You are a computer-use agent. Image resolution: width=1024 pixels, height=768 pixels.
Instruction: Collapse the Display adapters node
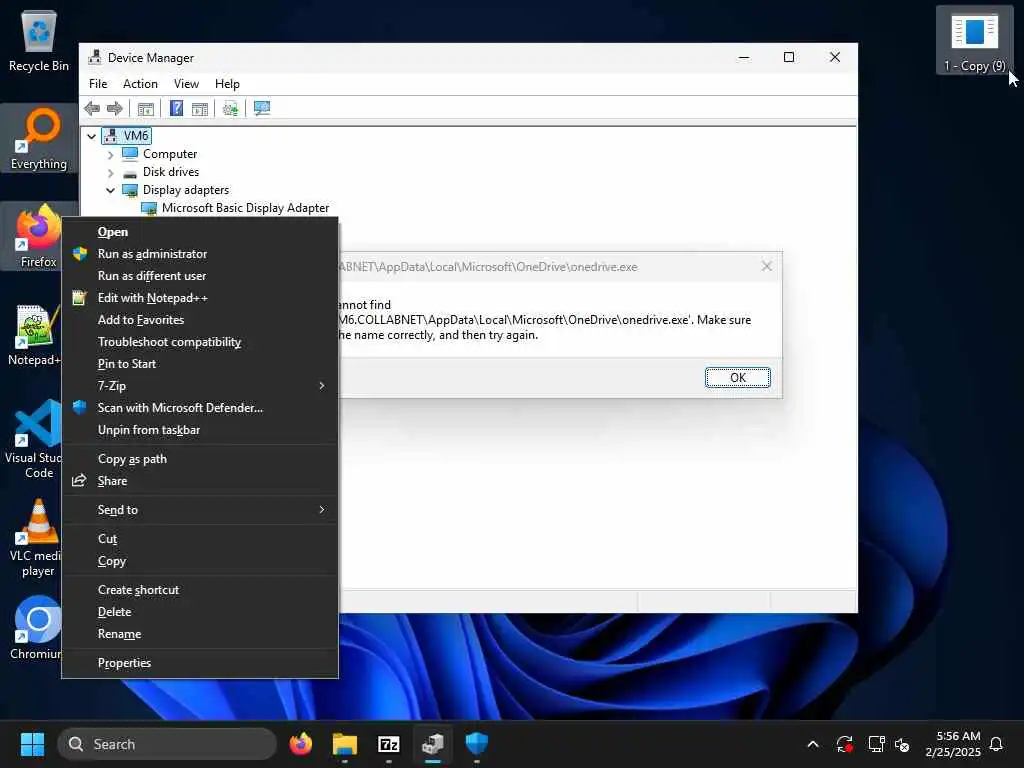point(110,191)
